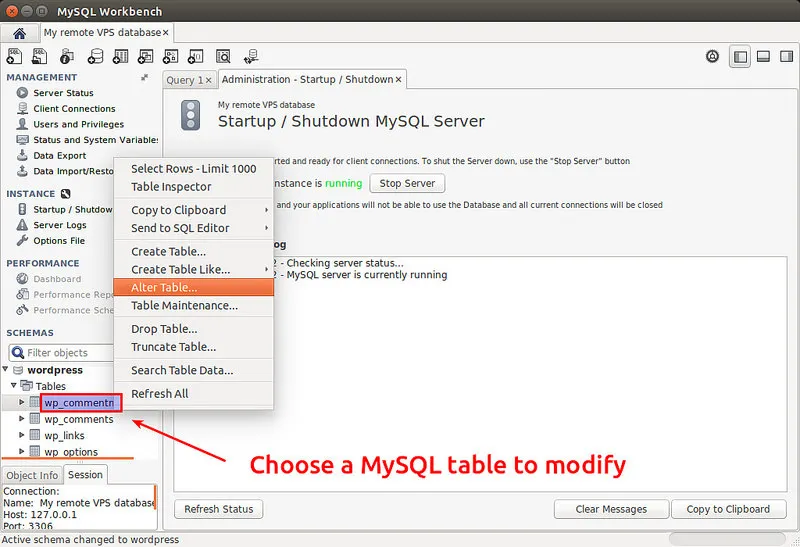The height and width of the screenshot is (547, 800).
Task: Open Data Export
Action: [x=60, y=156]
